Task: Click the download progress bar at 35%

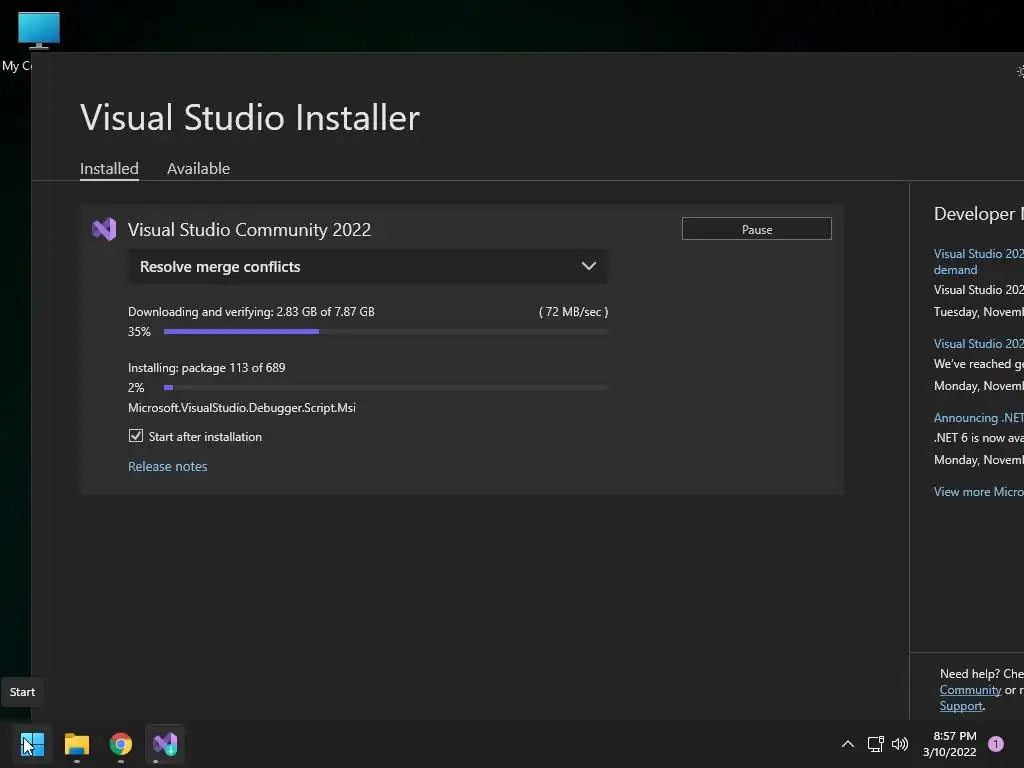Action: tap(385, 332)
